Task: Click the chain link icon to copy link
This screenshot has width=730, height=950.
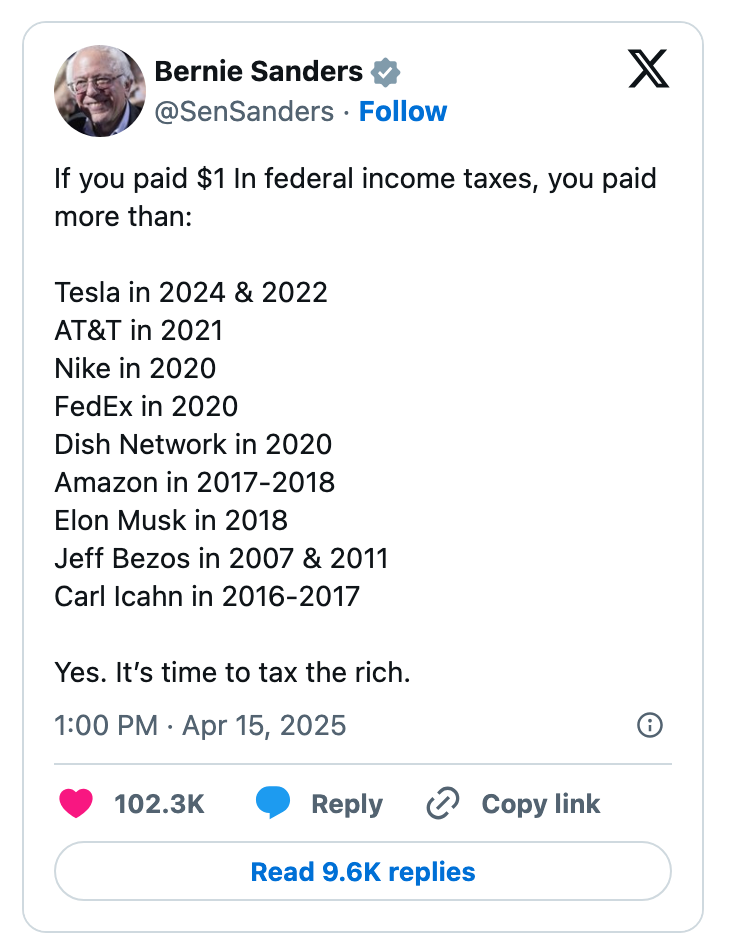Action: coord(443,803)
